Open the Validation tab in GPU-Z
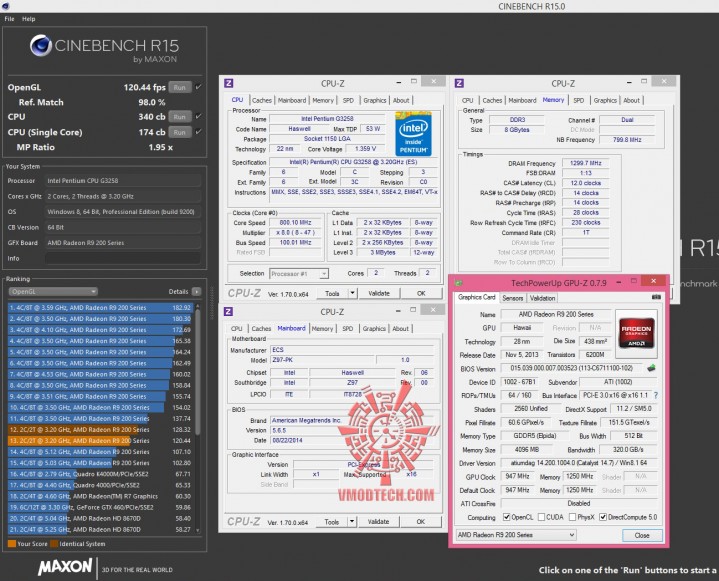Image resolution: width=719 pixels, height=581 pixels. coord(542,299)
